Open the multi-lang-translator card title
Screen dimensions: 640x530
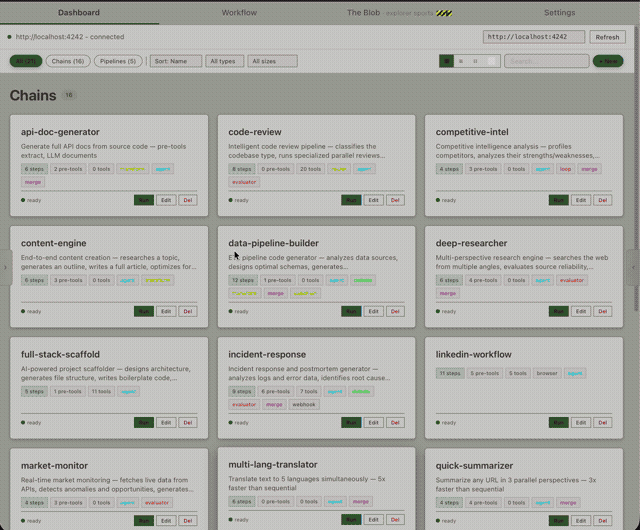click(x=273, y=465)
